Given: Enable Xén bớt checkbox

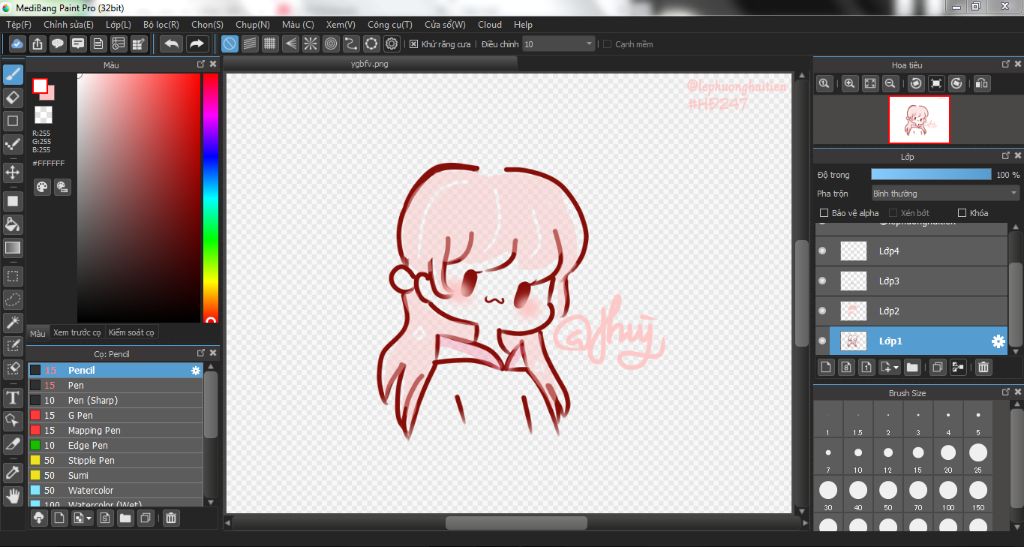Looking at the screenshot, I should 893,213.
